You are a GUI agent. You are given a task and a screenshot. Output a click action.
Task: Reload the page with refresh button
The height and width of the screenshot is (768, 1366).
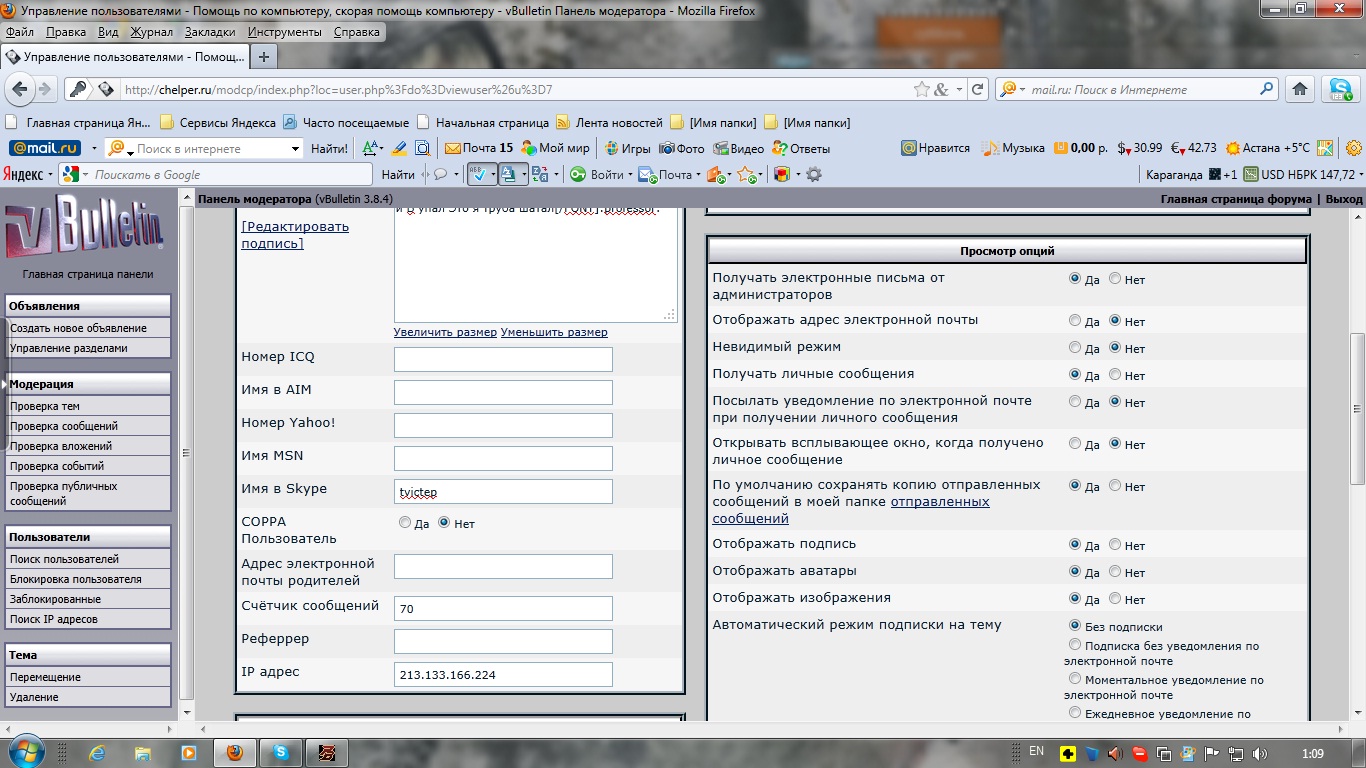(978, 89)
